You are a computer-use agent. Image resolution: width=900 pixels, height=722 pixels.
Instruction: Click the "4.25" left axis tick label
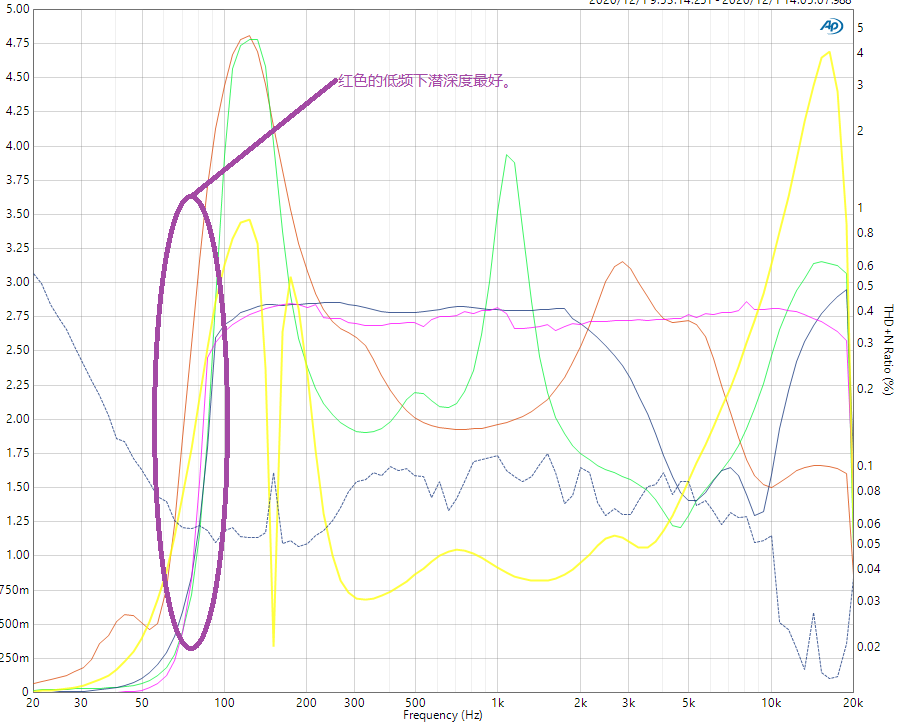pyautogui.click(x=17, y=111)
